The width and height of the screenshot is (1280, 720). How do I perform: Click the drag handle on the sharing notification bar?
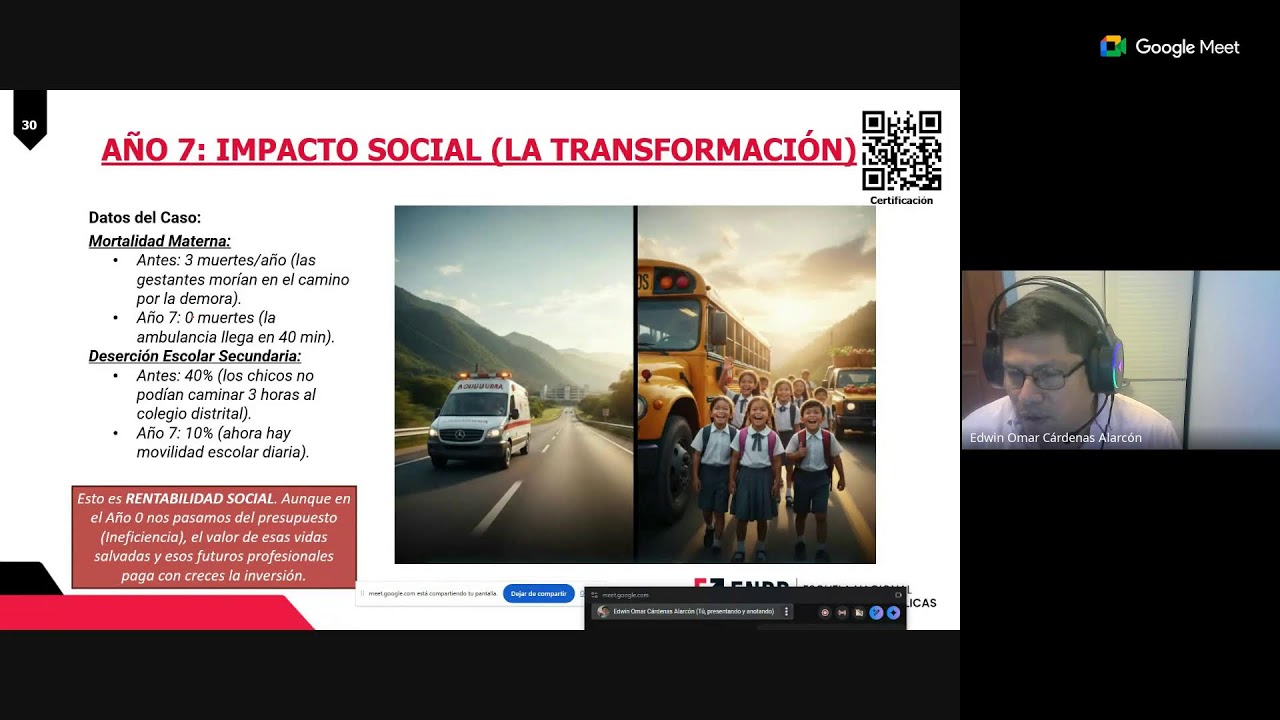pos(362,593)
